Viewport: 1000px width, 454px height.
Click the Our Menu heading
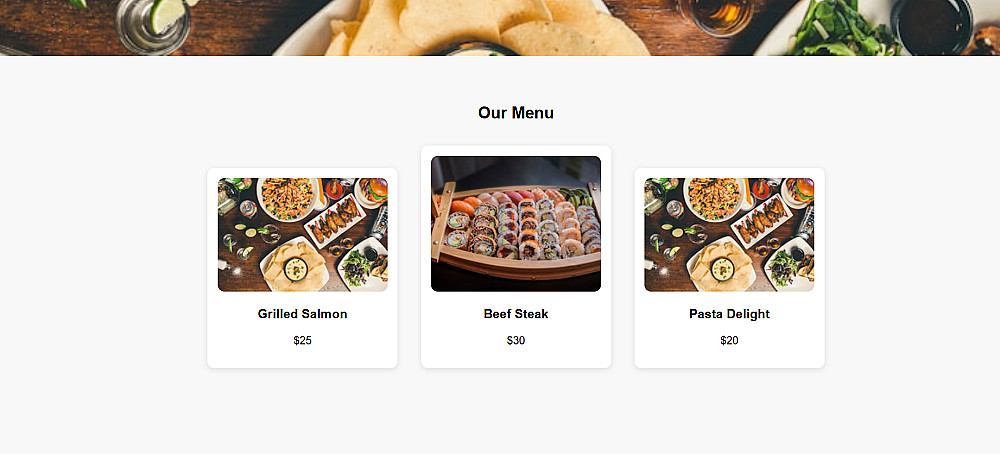pos(516,113)
